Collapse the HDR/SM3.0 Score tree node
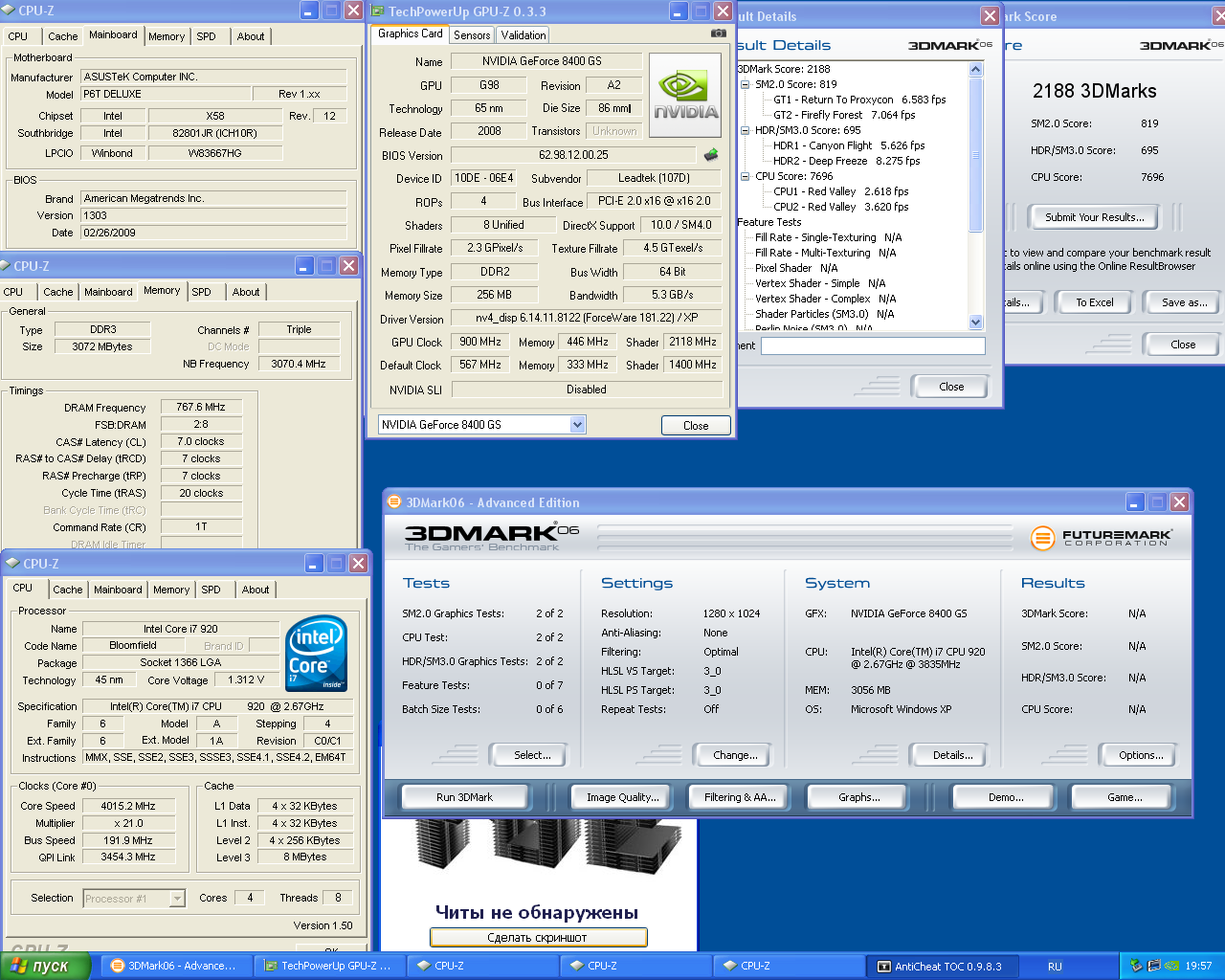The height and width of the screenshot is (980, 1225). coord(746,130)
